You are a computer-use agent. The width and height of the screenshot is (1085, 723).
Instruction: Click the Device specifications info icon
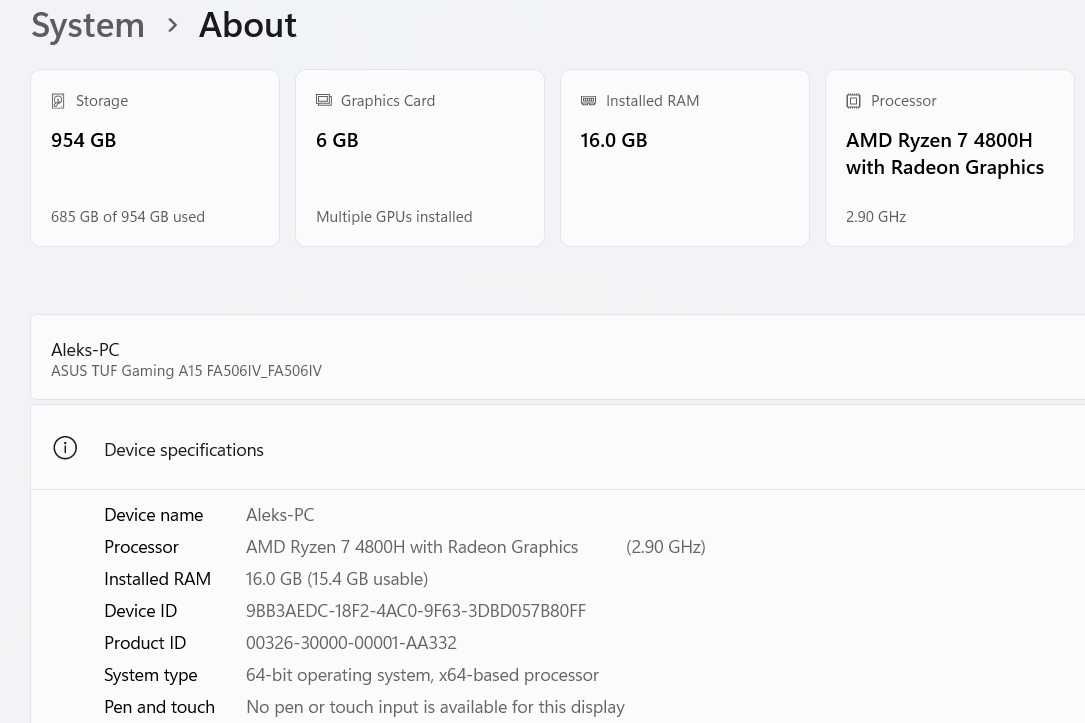[65, 448]
